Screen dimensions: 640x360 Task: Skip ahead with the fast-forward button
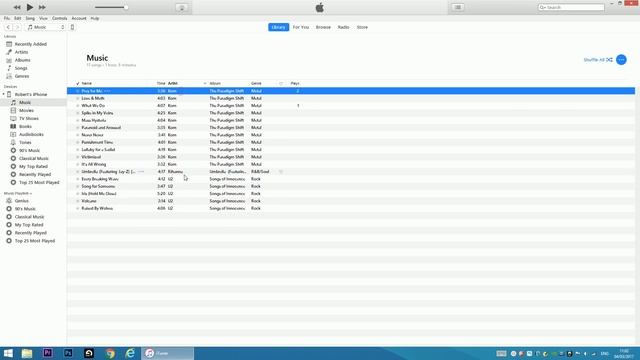click(42, 7)
